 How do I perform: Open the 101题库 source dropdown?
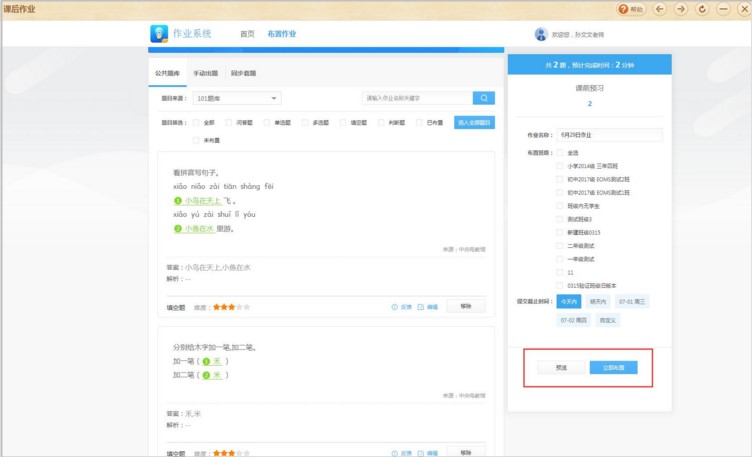point(237,98)
